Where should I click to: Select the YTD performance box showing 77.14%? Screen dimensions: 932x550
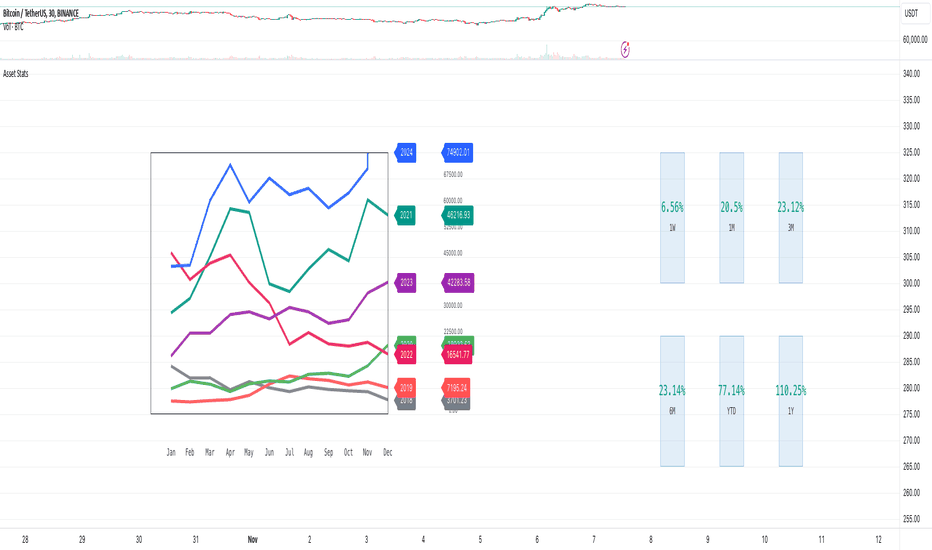(732, 401)
